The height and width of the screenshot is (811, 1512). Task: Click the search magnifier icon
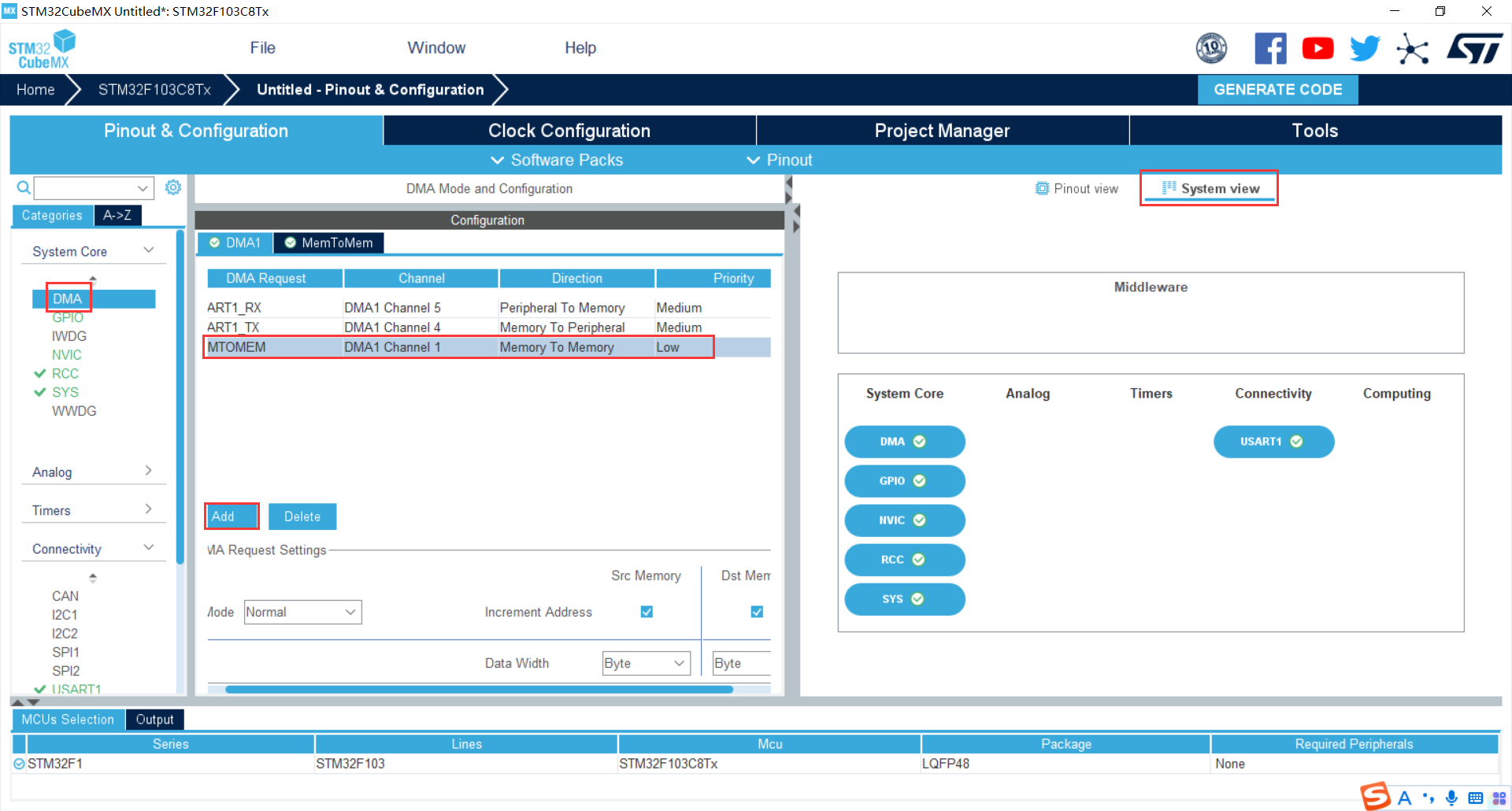[24, 187]
